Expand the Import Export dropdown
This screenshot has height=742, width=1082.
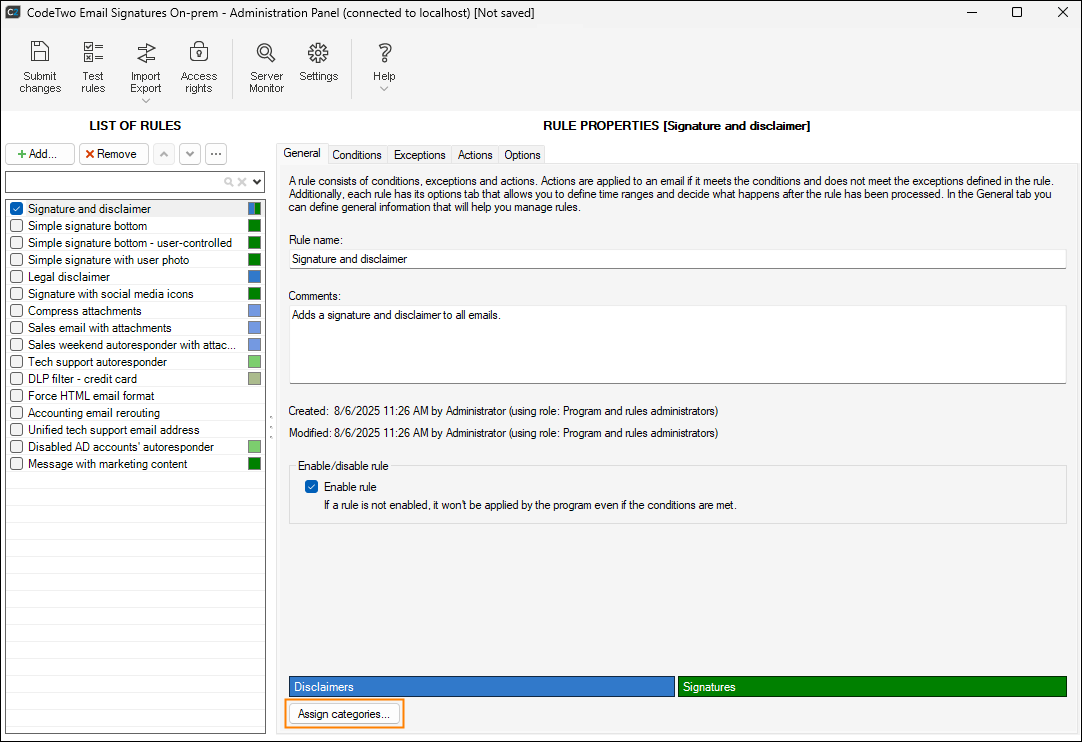tap(146, 100)
